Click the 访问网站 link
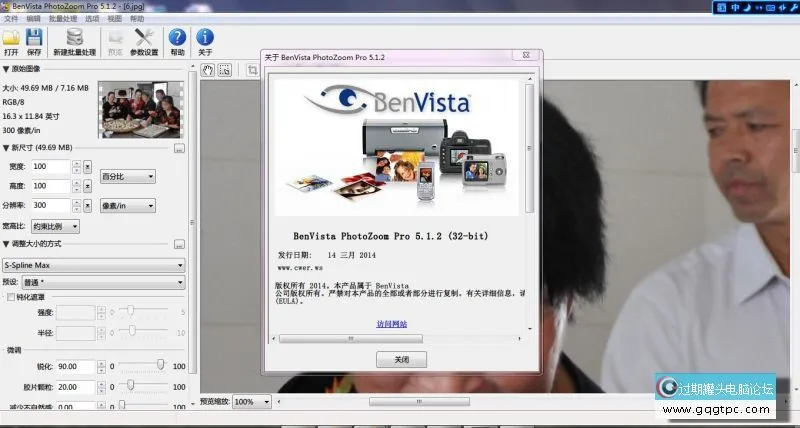 [392, 324]
